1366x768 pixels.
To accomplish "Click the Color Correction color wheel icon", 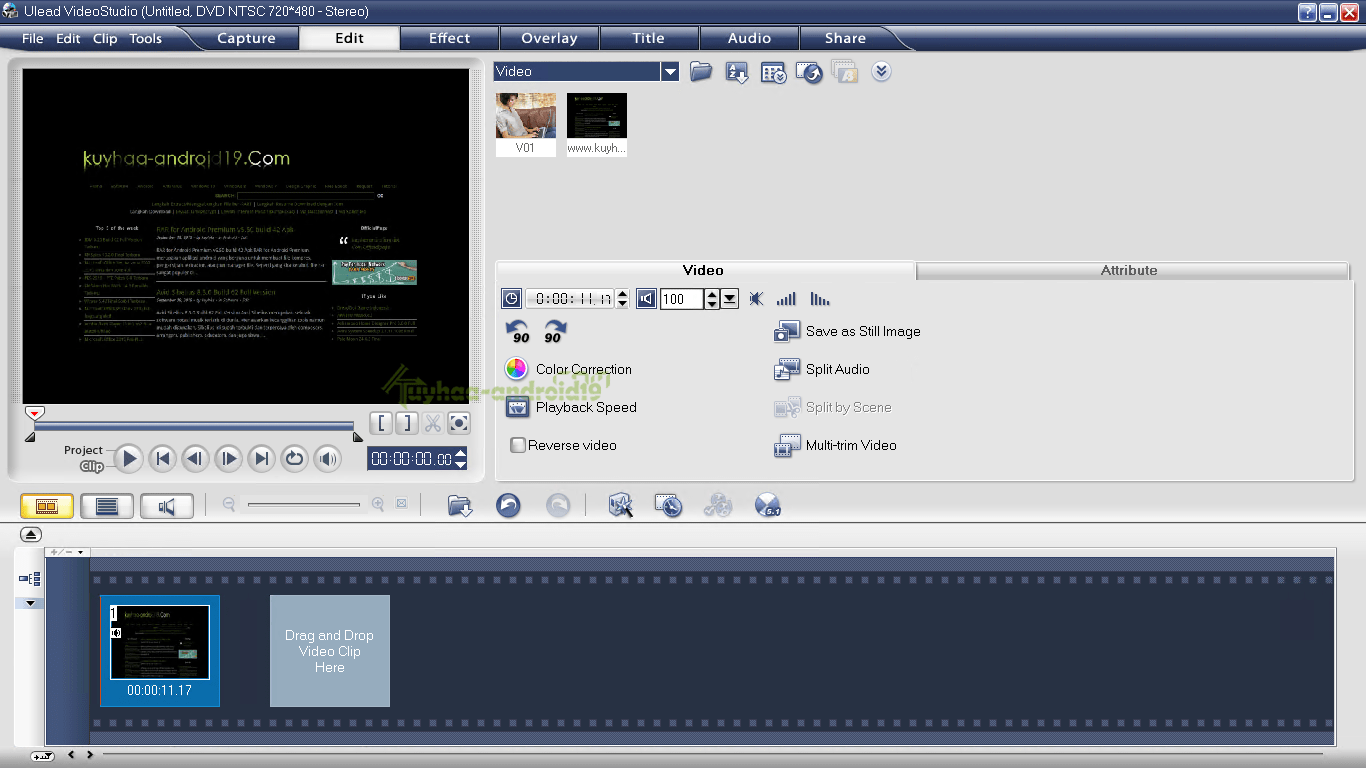I will 516,369.
